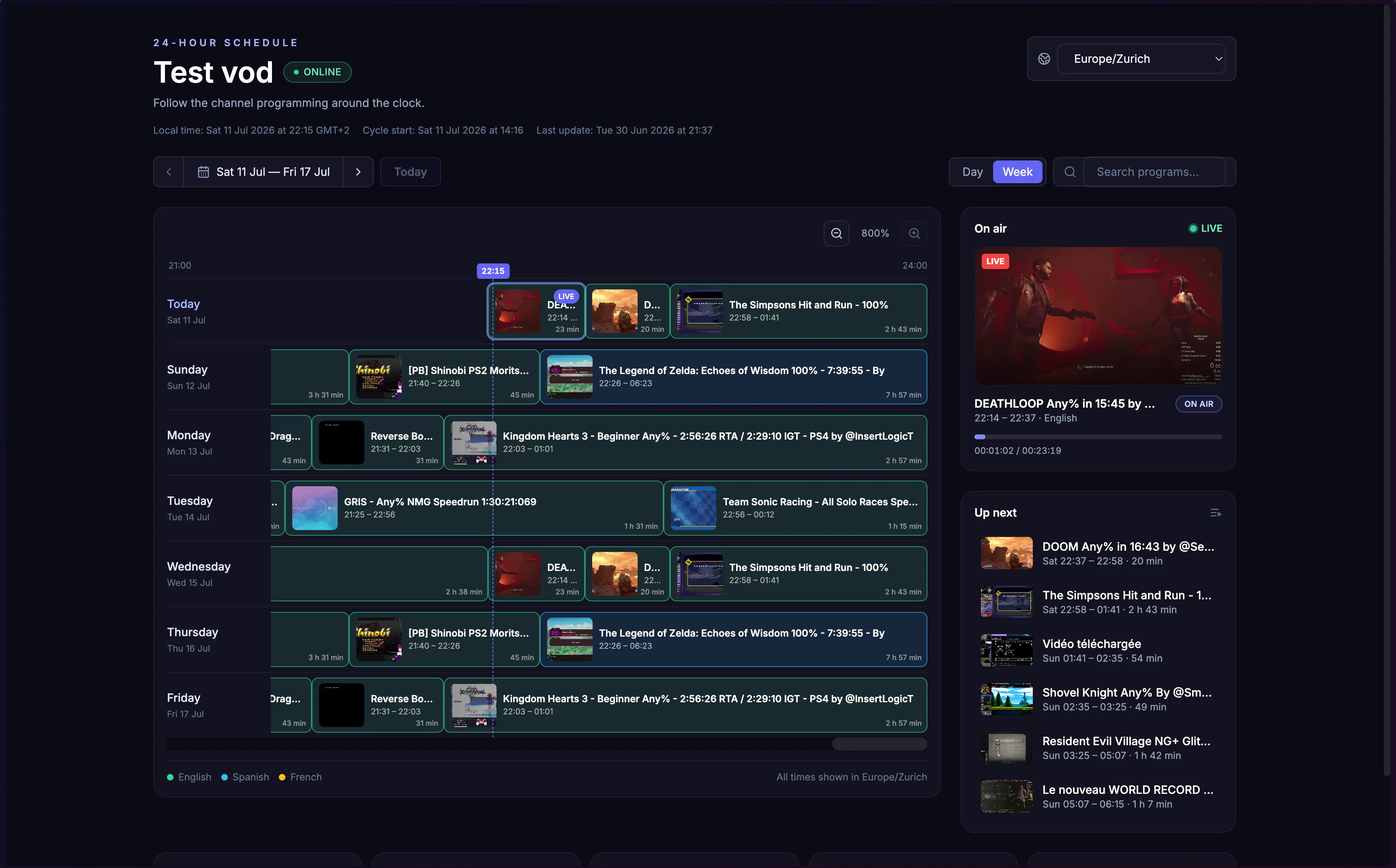Open Reverse Bo... program on Monday
Image resolution: width=1396 pixels, height=868 pixels.
[x=378, y=443]
